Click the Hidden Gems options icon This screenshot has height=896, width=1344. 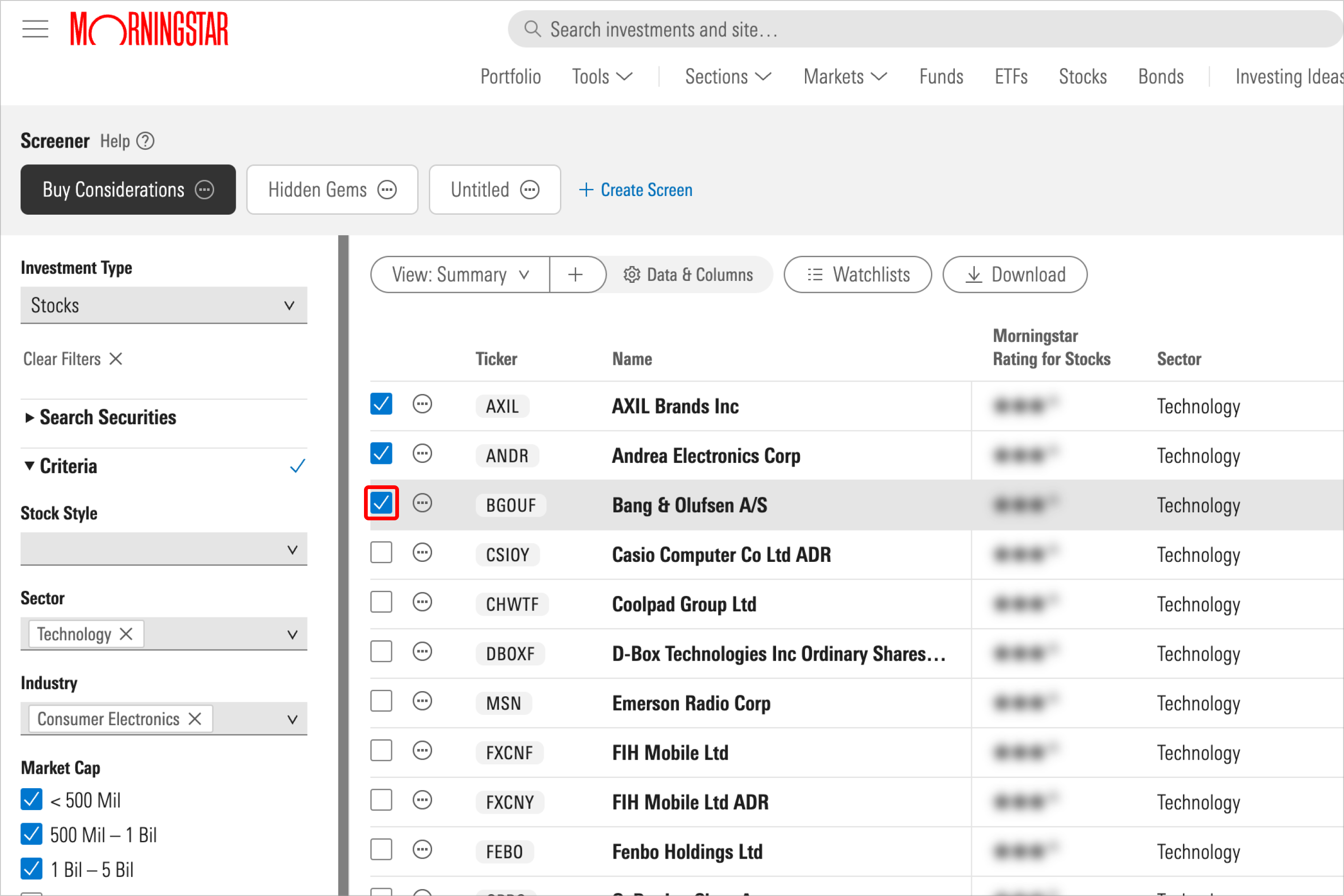388,189
